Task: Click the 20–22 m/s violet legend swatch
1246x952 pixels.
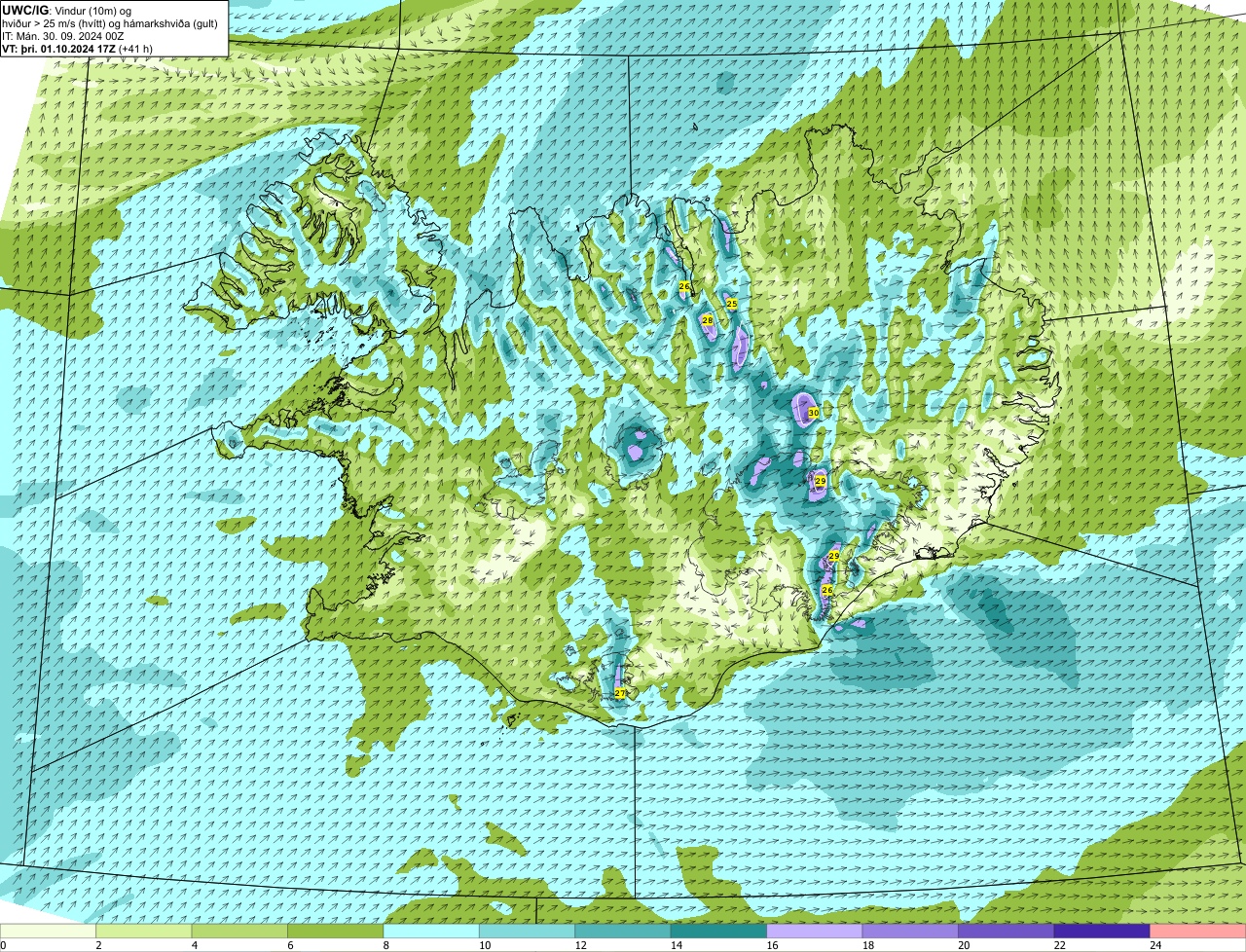Action: [x=1007, y=931]
